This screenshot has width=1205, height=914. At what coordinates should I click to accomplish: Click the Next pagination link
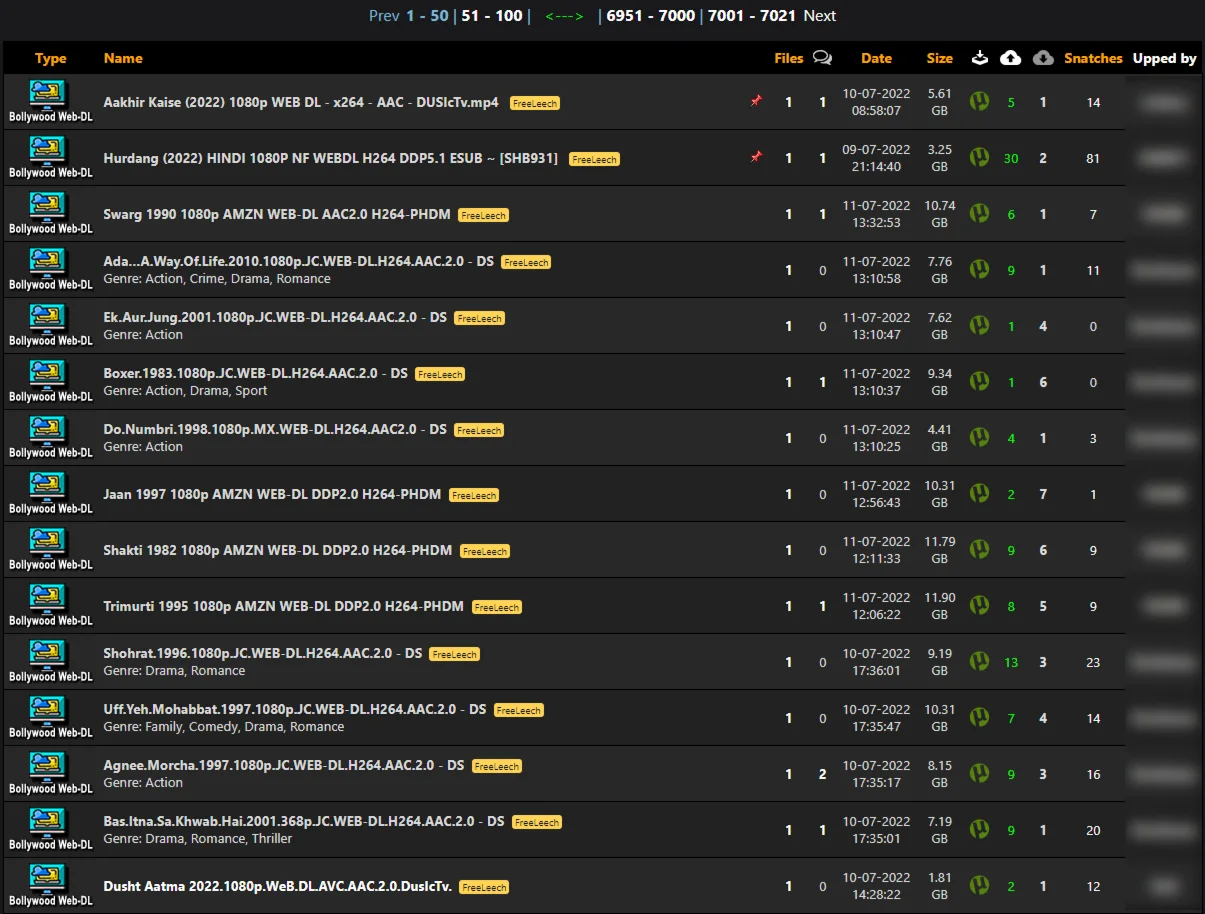(819, 16)
